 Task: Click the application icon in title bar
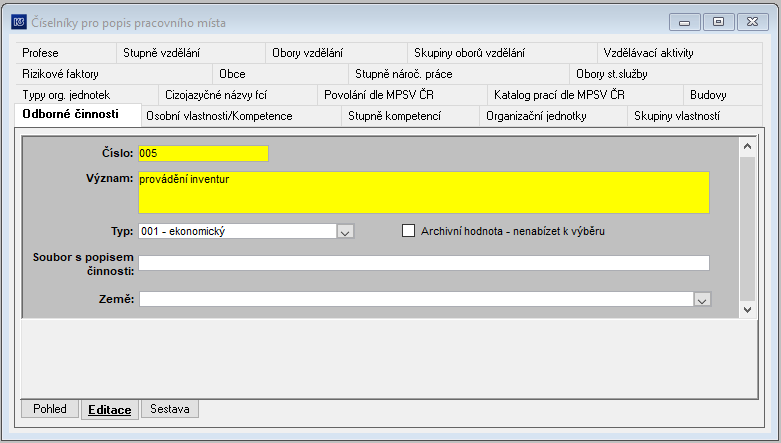19,22
